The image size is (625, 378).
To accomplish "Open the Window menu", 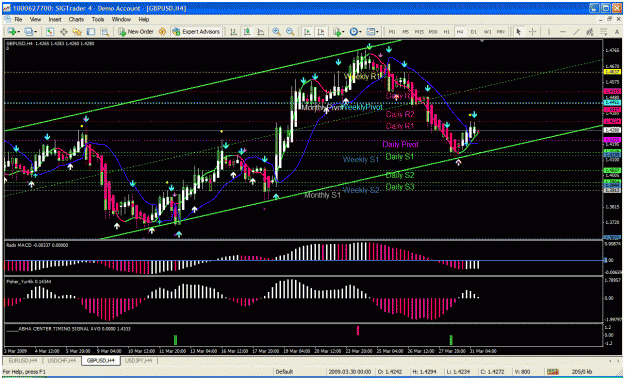I will pyautogui.click(x=121, y=19).
